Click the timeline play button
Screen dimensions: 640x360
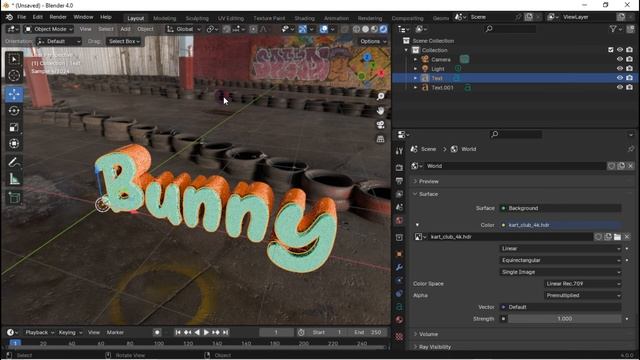click(x=206, y=332)
